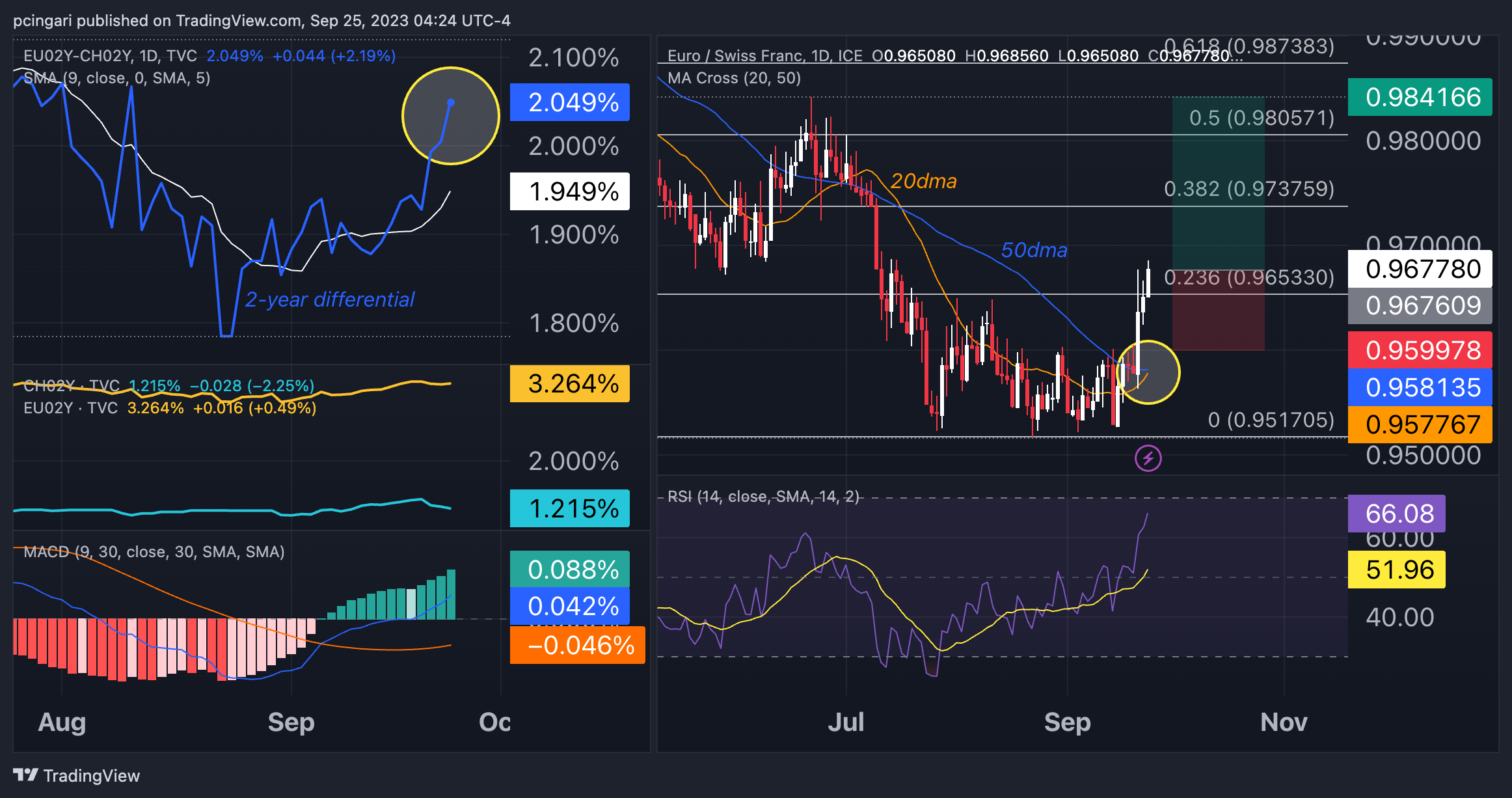Screen dimensions: 1512x798
Task: Select the RSI (14, close, SMA, 14, 2) legend
Action: [763, 497]
